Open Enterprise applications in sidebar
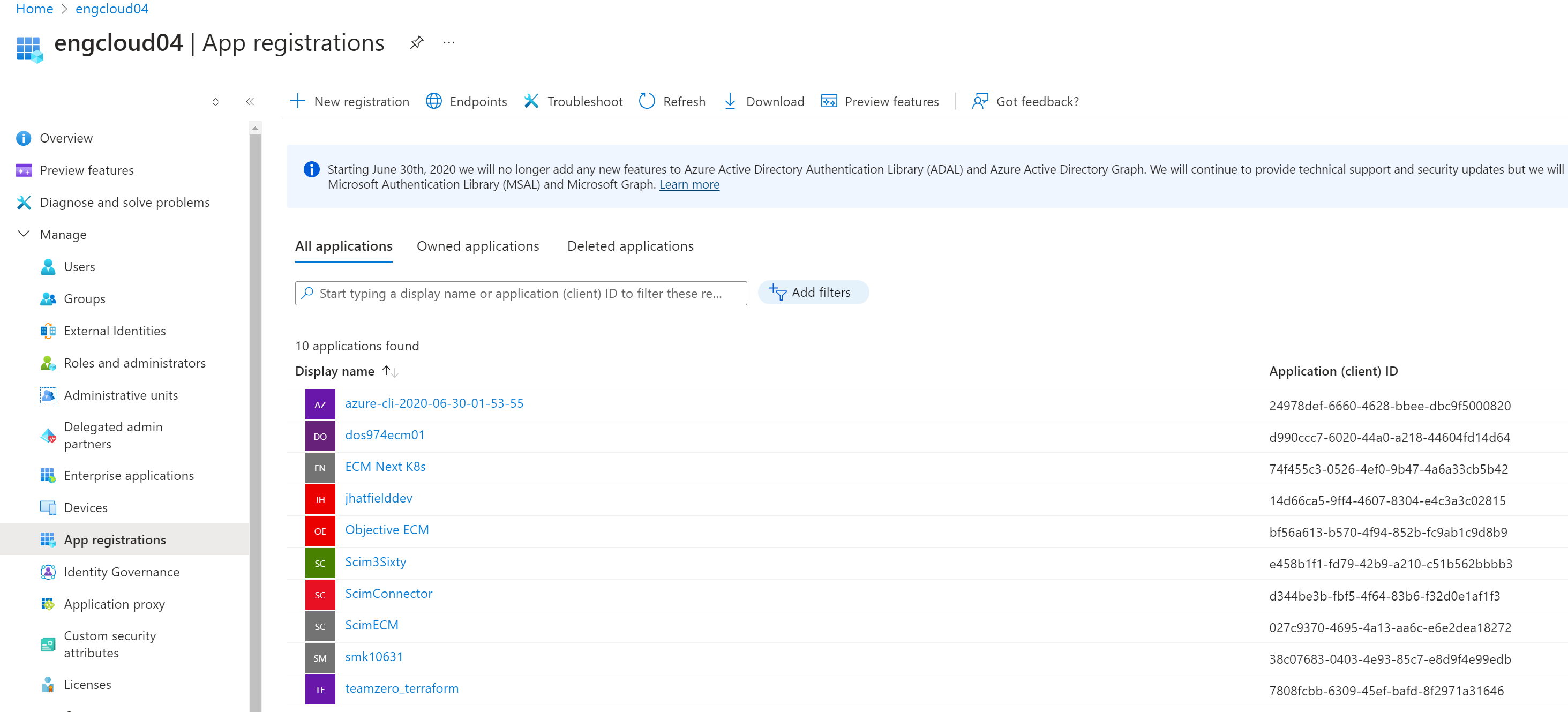This screenshot has width=1568, height=712. tap(129, 475)
